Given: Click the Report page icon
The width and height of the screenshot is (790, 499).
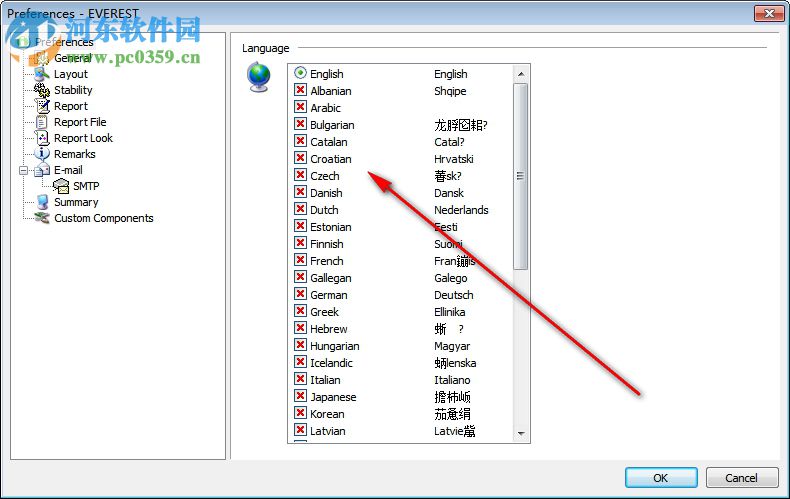Looking at the screenshot, I should (42, 106).
